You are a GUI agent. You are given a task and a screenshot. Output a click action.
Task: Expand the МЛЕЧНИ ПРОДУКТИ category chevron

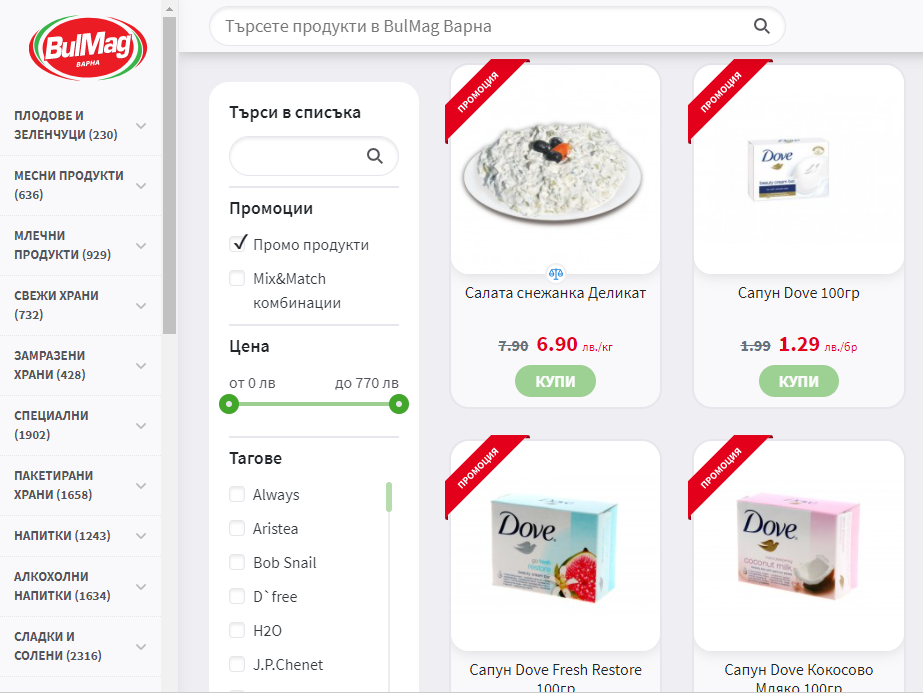click(x=141, y=245)
